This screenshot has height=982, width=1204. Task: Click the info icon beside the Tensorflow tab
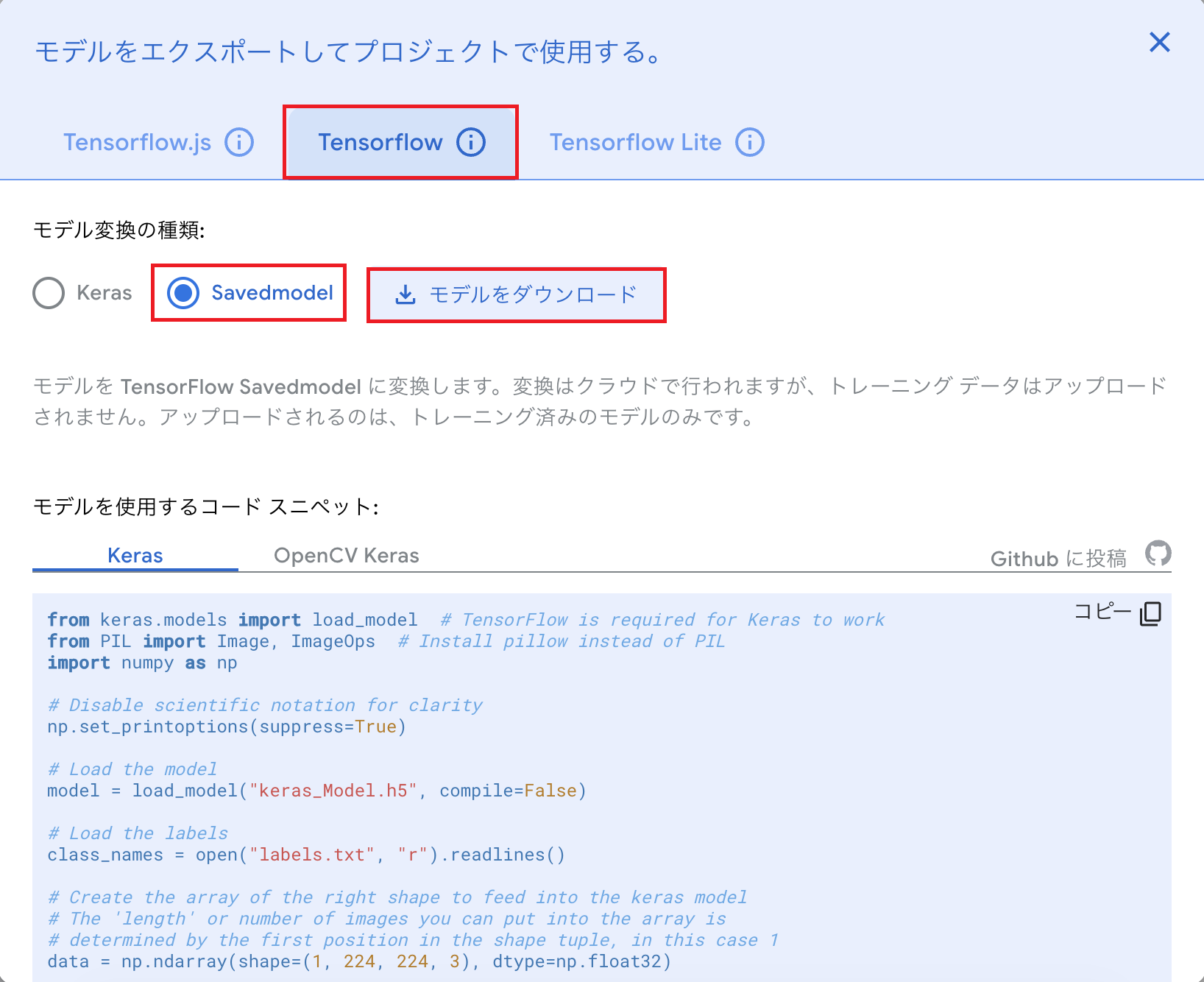(471, 142)
